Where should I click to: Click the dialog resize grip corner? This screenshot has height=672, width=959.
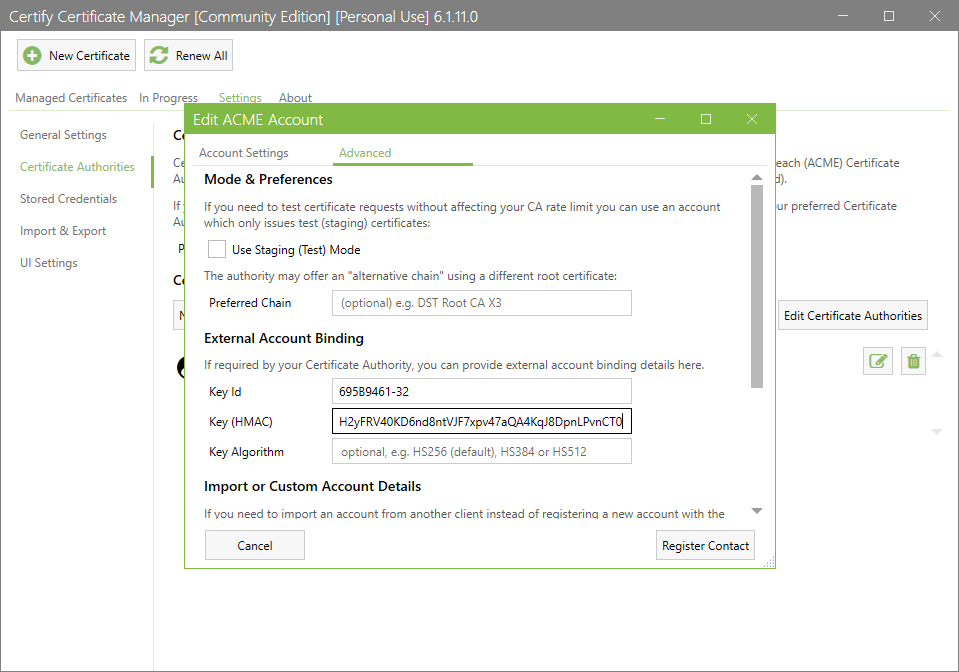pos(769,562)
